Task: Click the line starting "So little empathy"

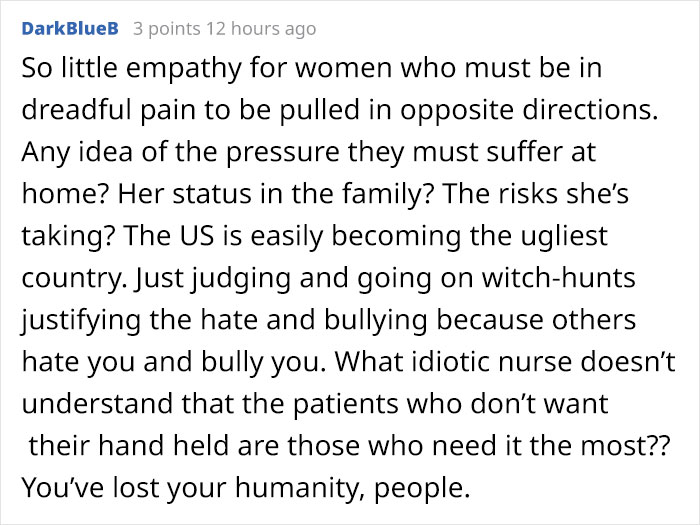Action: (x=312, y=68)
